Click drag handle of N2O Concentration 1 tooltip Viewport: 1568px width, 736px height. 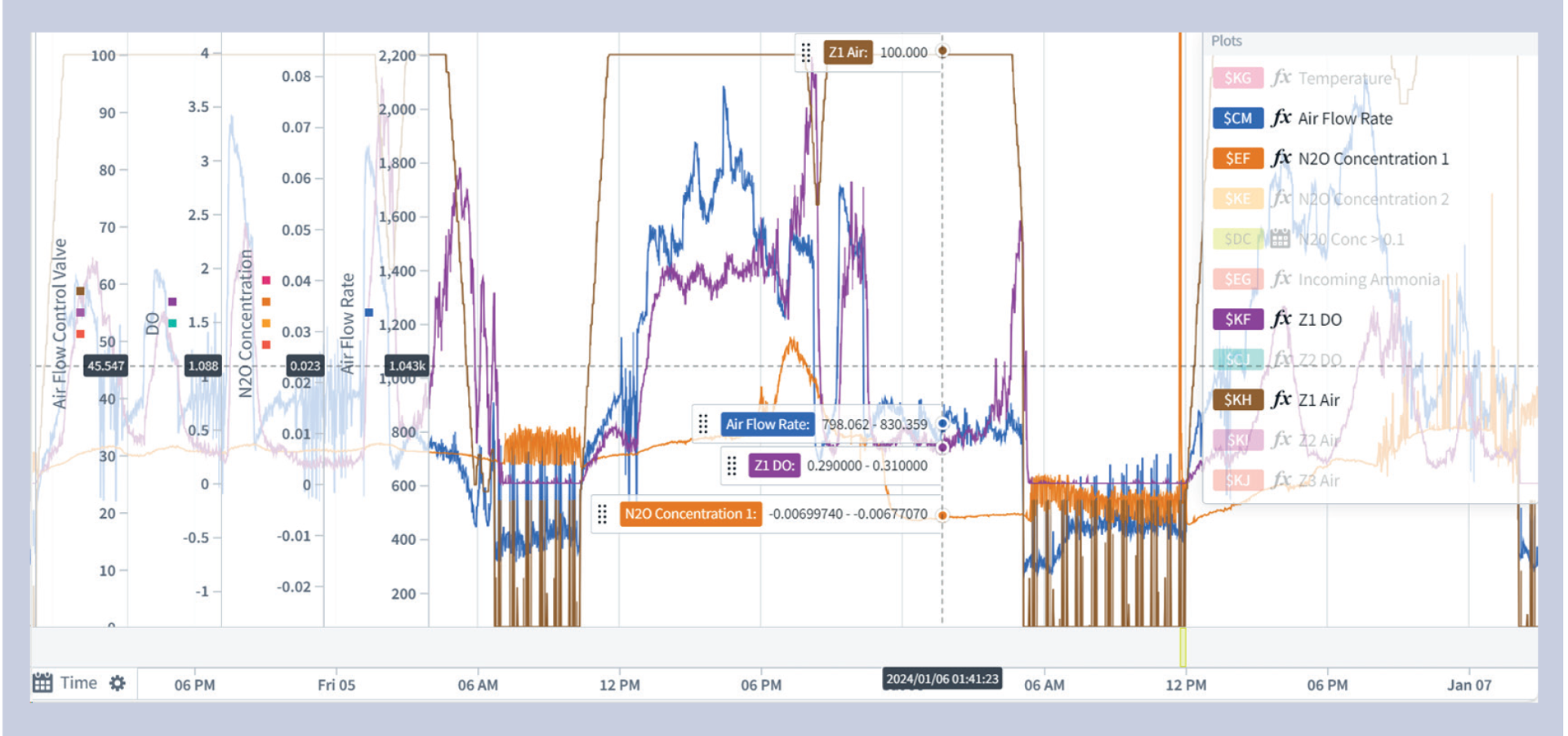click(602, 514)
